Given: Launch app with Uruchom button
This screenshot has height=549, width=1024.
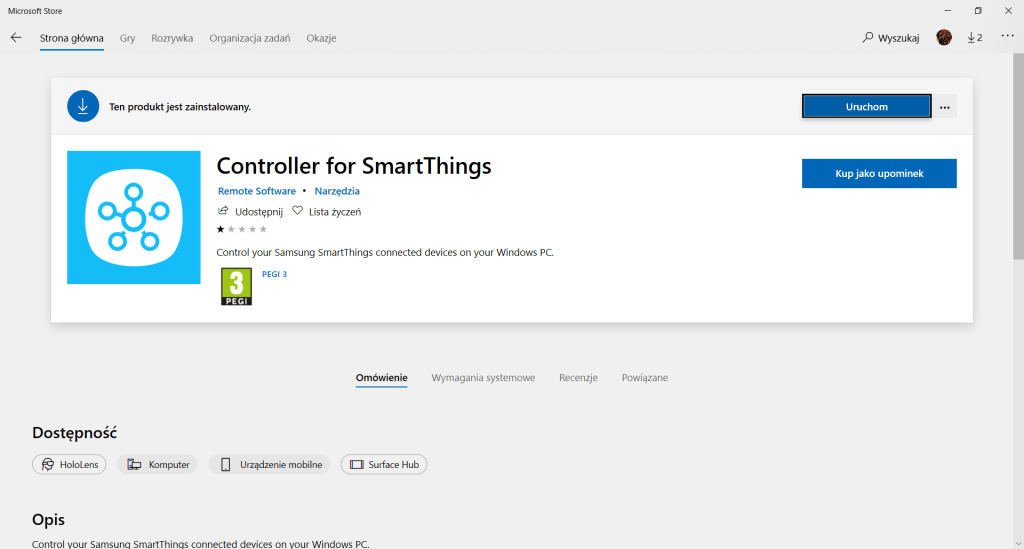Looking at the screenshot, I should coord(866,107).
